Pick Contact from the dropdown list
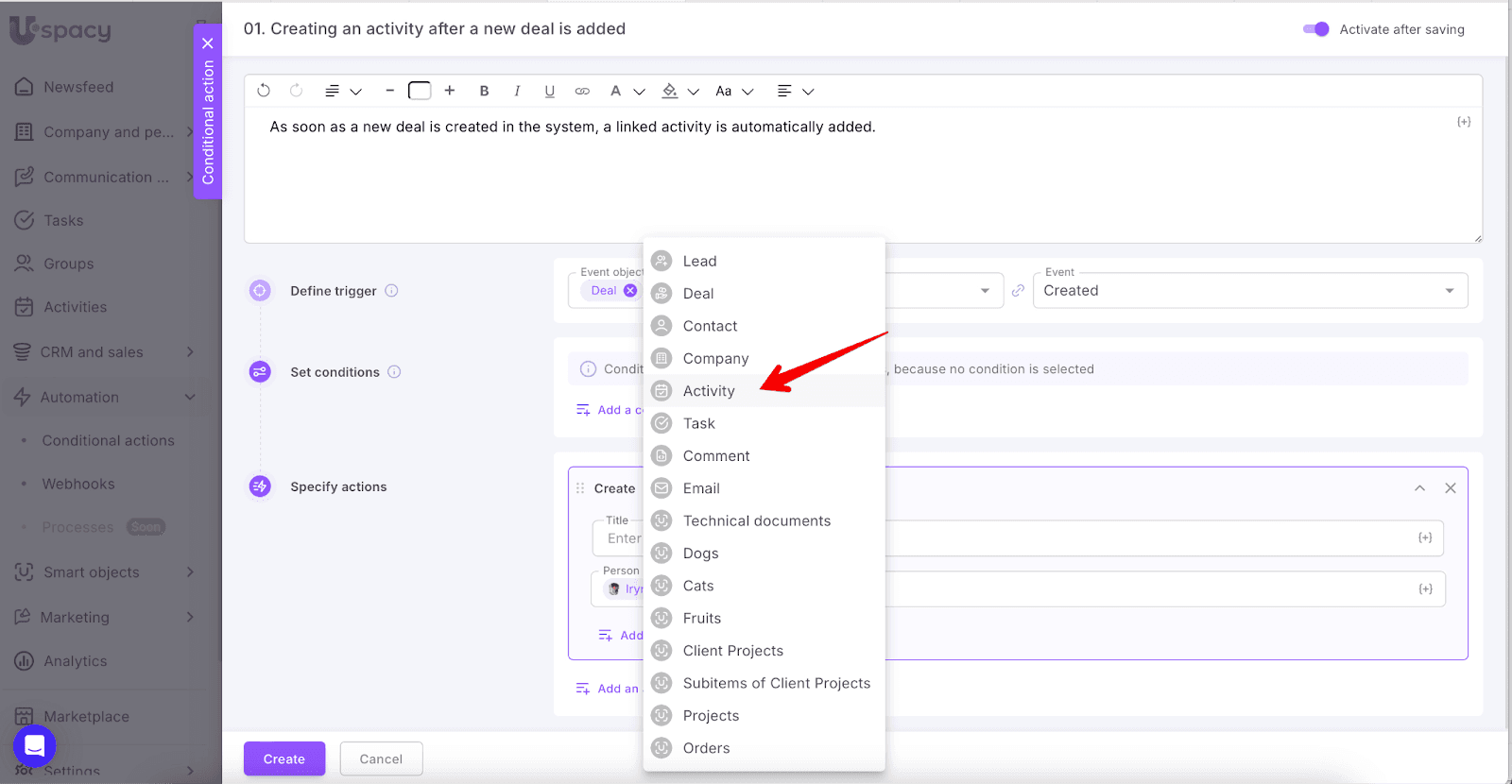The height and width of the screenshot is (784, 1512). [710, 326]
